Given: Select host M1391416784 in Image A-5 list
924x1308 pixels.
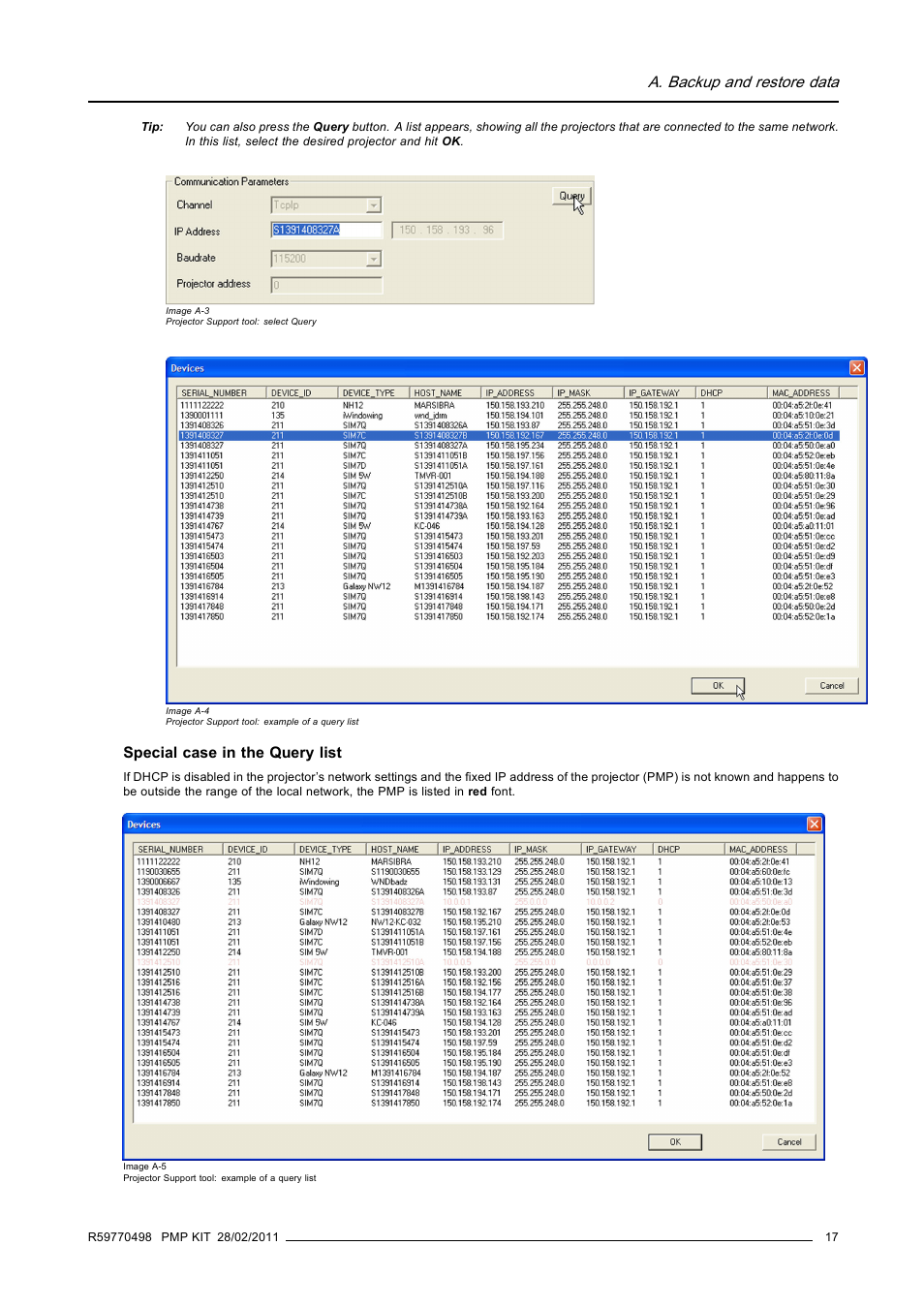Looking at the screenshot, I should tap(395, 1073).
